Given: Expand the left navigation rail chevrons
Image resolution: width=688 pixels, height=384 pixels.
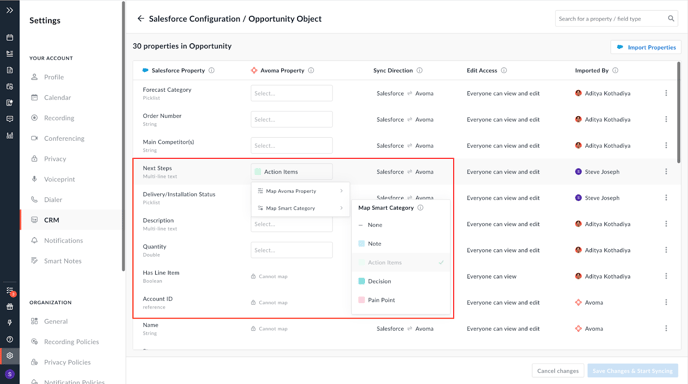Looking at the screenshot, I should (10, 10).
